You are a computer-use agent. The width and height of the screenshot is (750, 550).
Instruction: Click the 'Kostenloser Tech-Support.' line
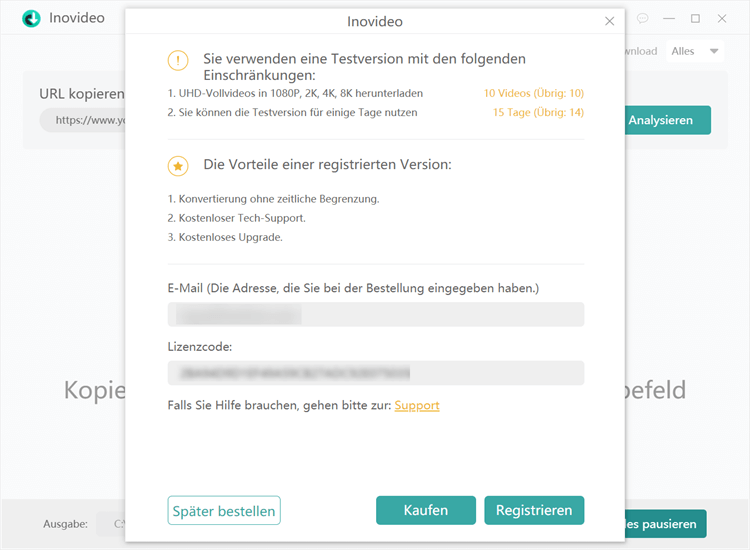coord(236,218)
